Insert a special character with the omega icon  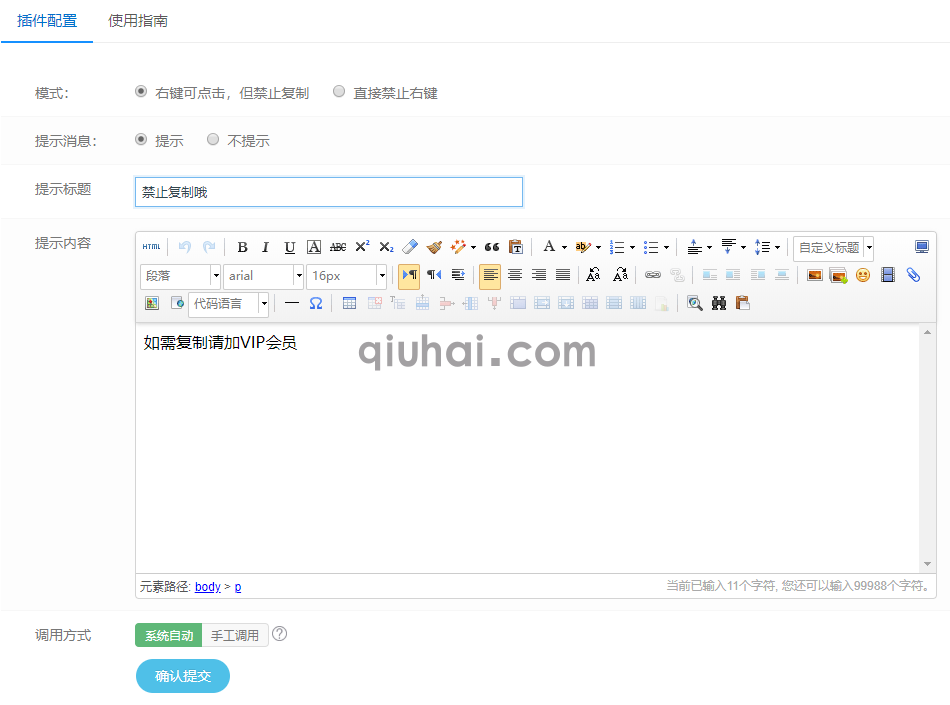tap(315, 303)
